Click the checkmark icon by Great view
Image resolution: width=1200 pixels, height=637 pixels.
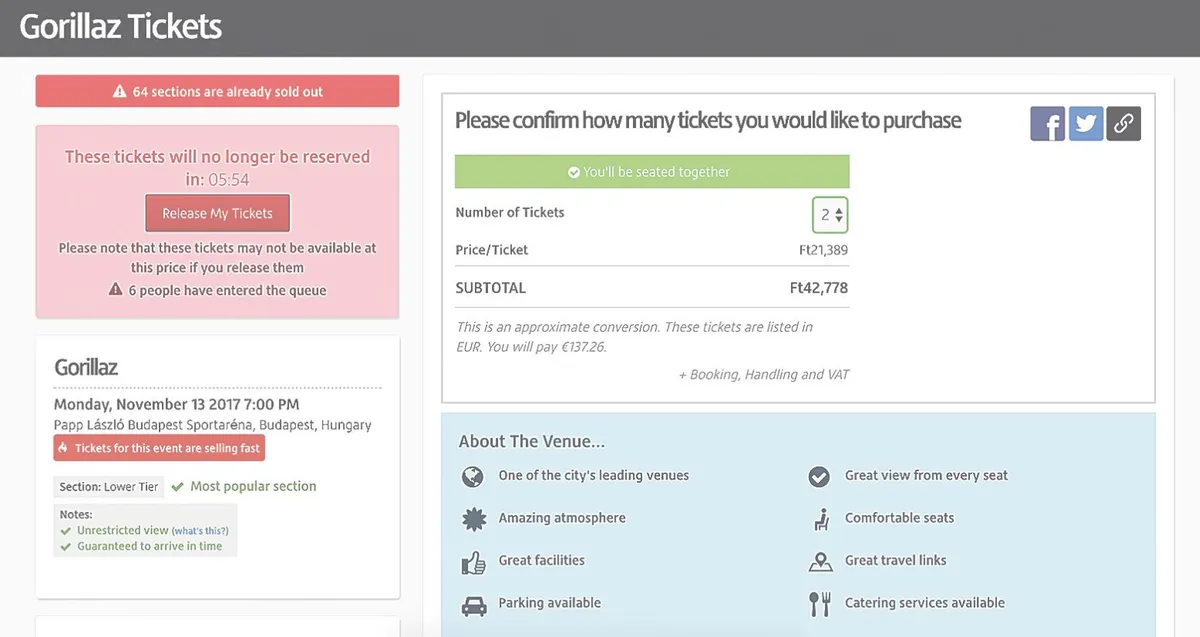[820, 476]
